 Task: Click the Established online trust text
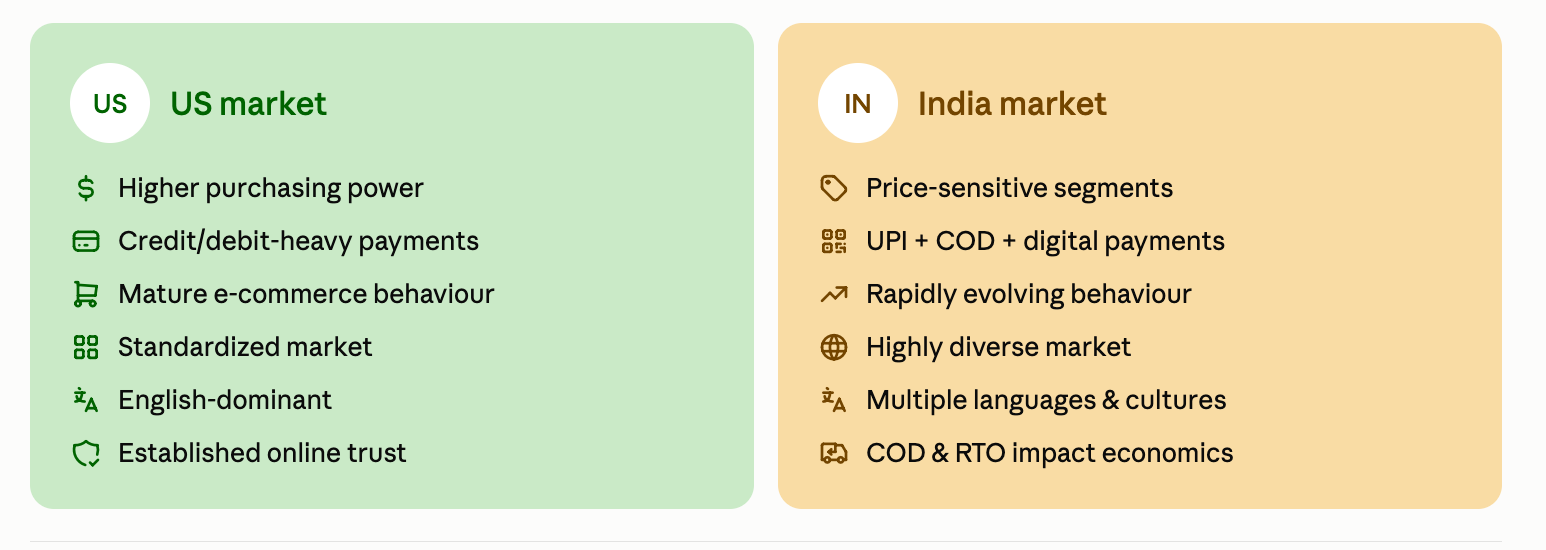pyautogui.click(x=262, y=453)
